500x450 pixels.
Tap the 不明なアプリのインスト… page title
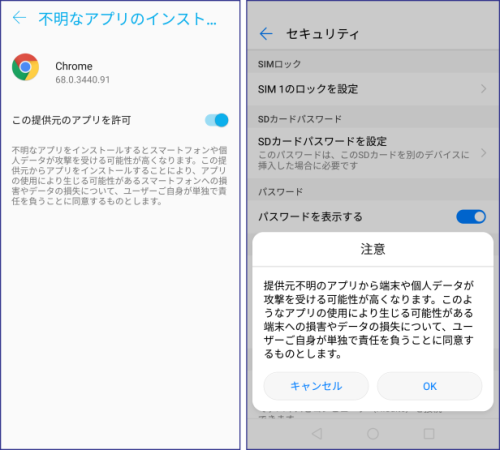tap(128, 19)
